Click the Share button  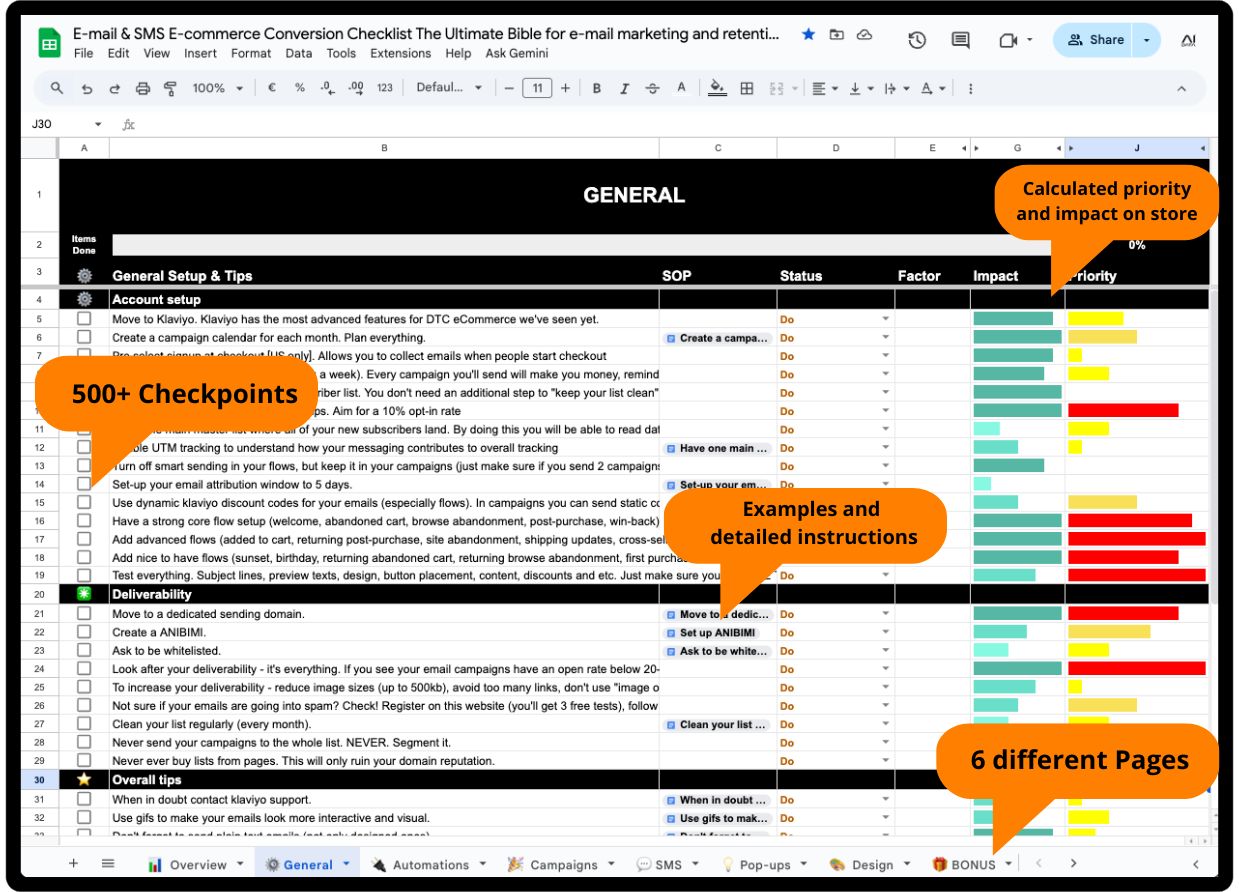[1096, 40]
